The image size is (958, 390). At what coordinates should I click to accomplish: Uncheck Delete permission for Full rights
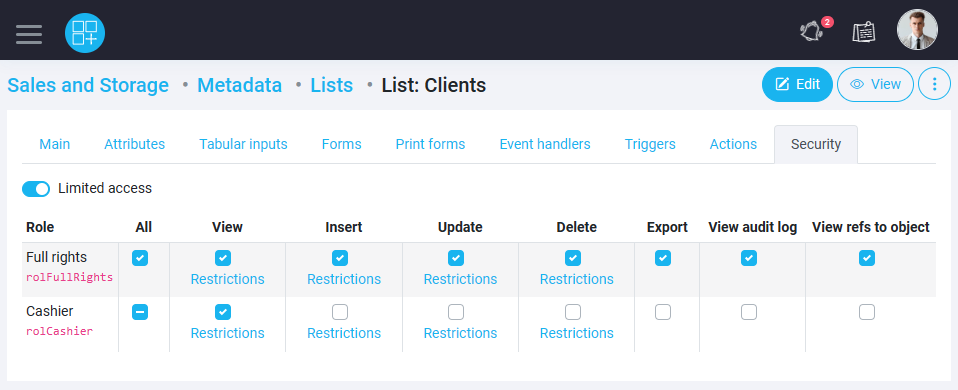(x=572, y=258)
